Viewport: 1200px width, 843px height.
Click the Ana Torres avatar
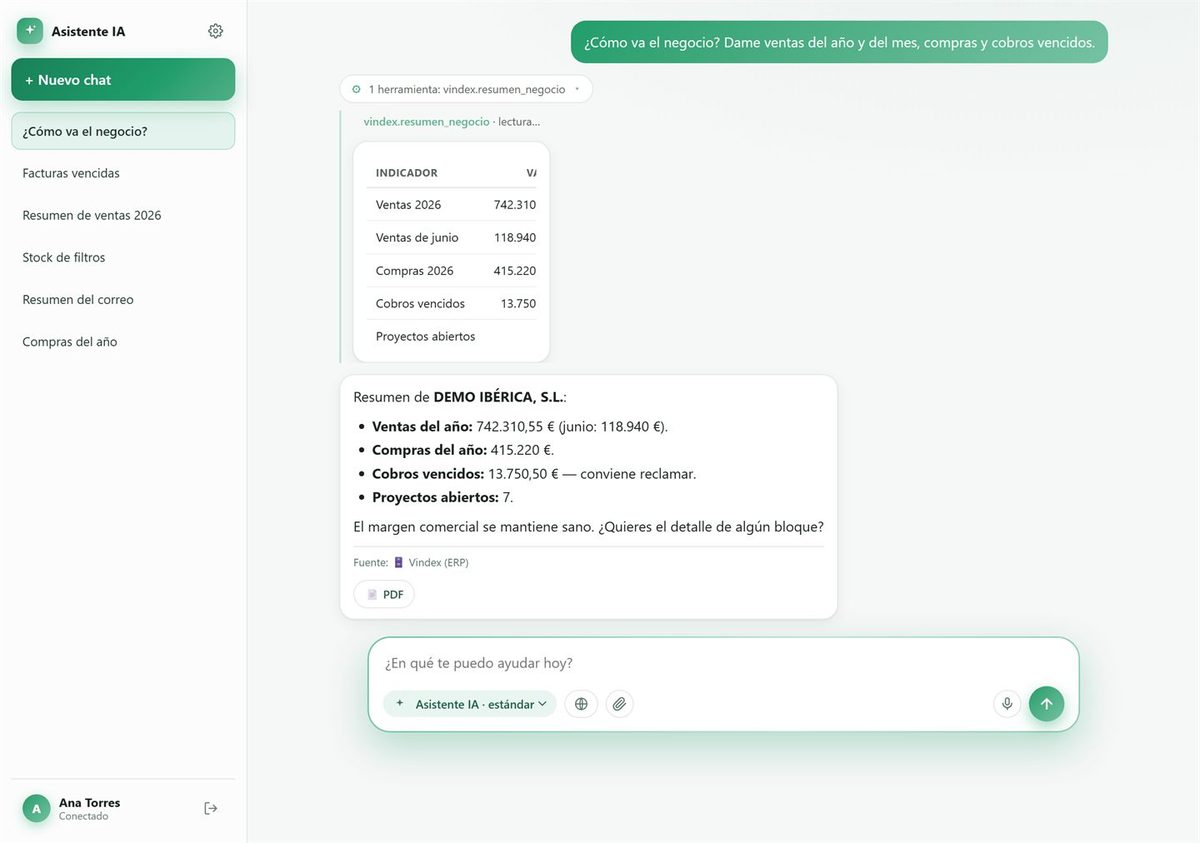pos(36,808)
